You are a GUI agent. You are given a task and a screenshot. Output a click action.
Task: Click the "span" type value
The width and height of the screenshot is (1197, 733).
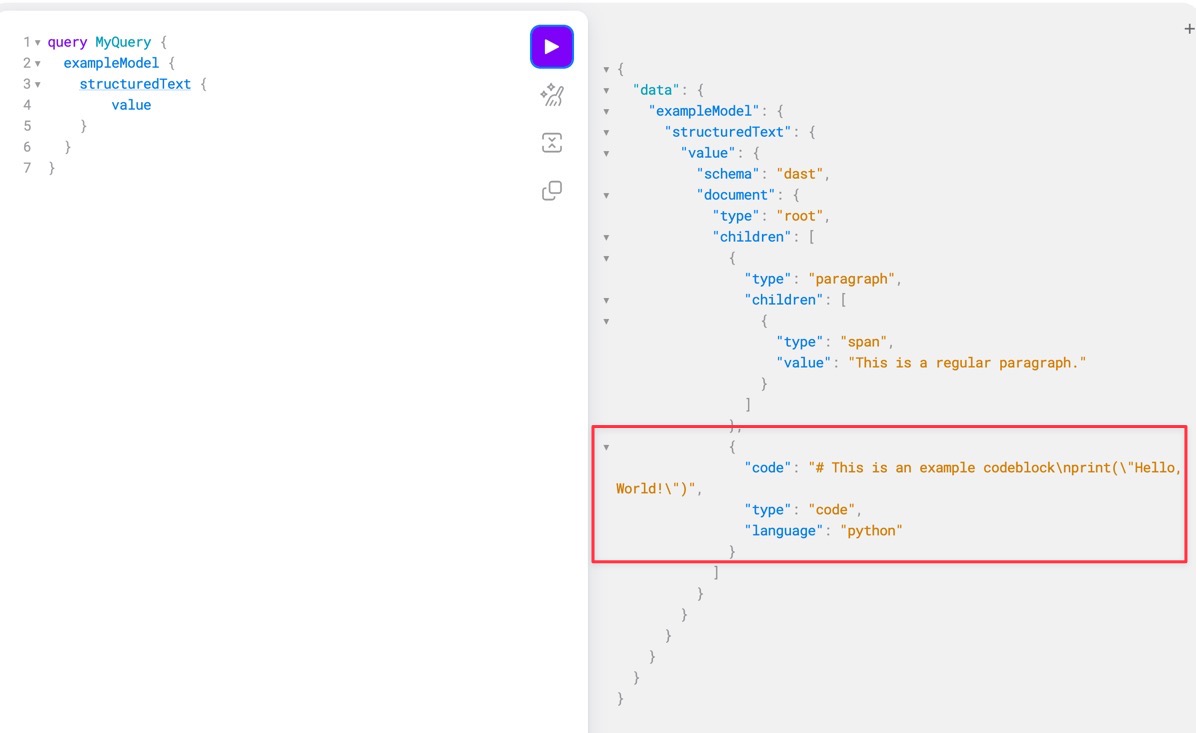[x=863, y=342]
